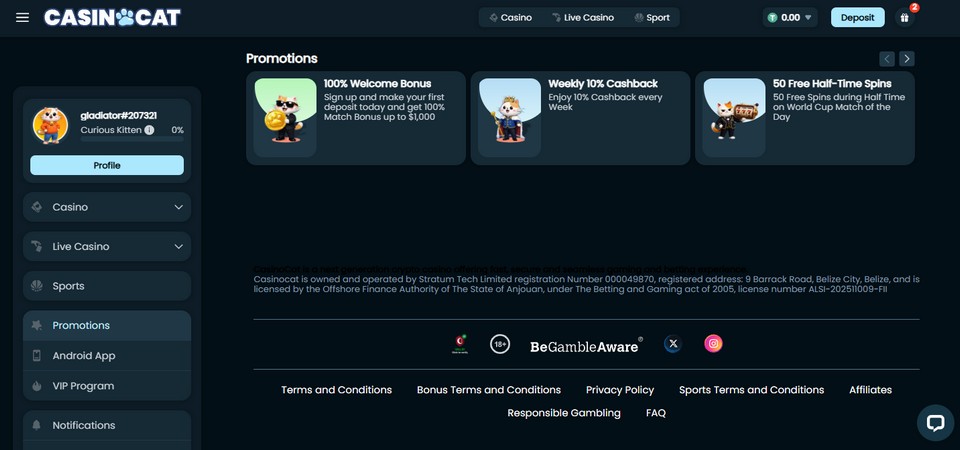Click the Android App phone icon
Screen dimensions: 960x450
[x=37, y=356]
